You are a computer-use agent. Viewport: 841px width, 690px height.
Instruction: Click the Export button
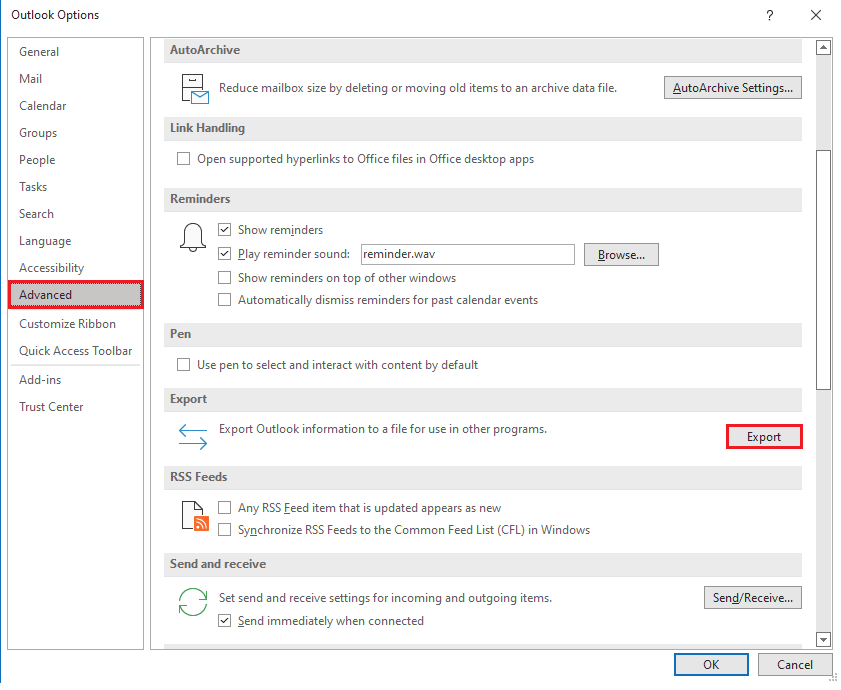point(764,437)
